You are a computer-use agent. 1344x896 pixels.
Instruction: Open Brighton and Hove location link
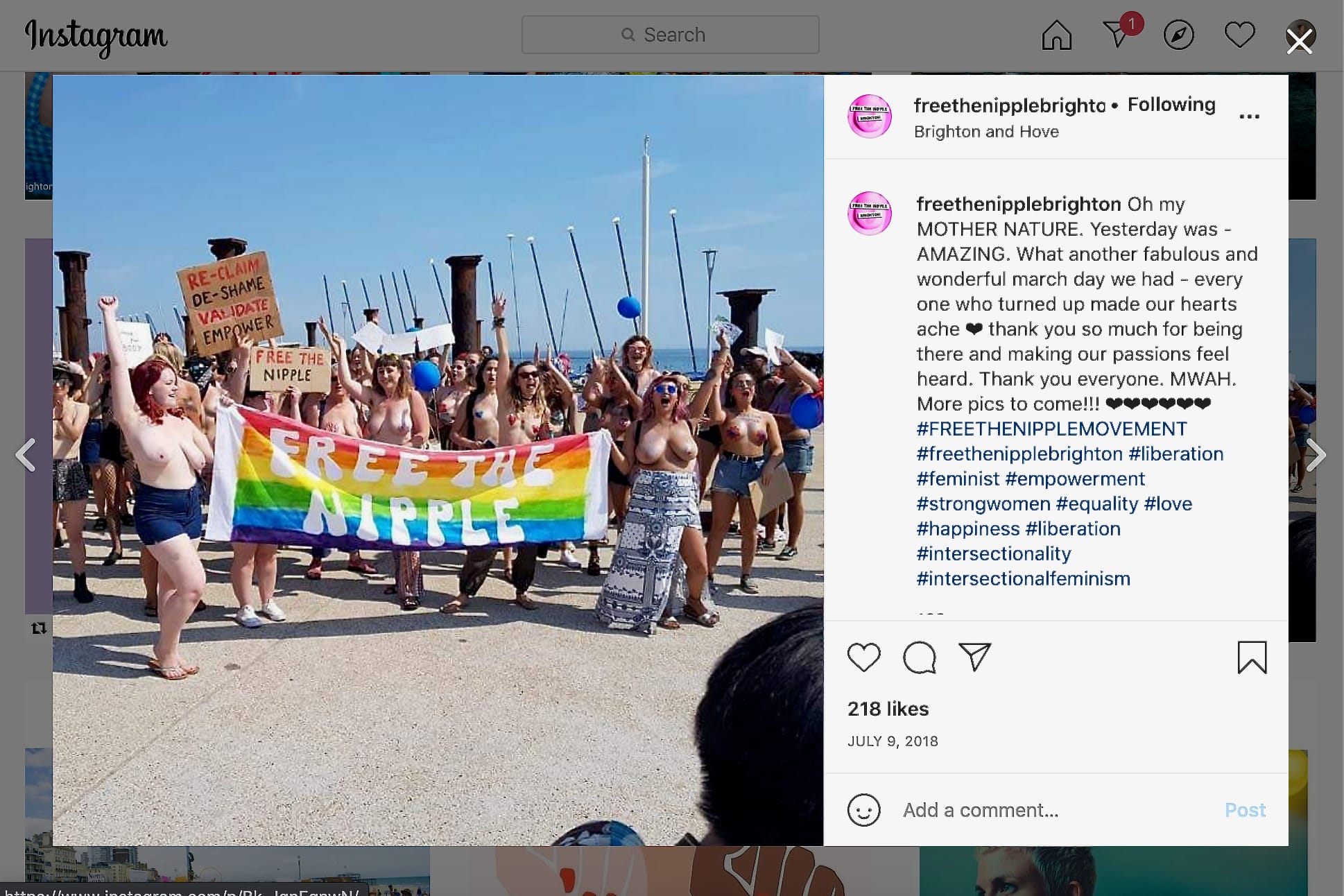[986, 132]
